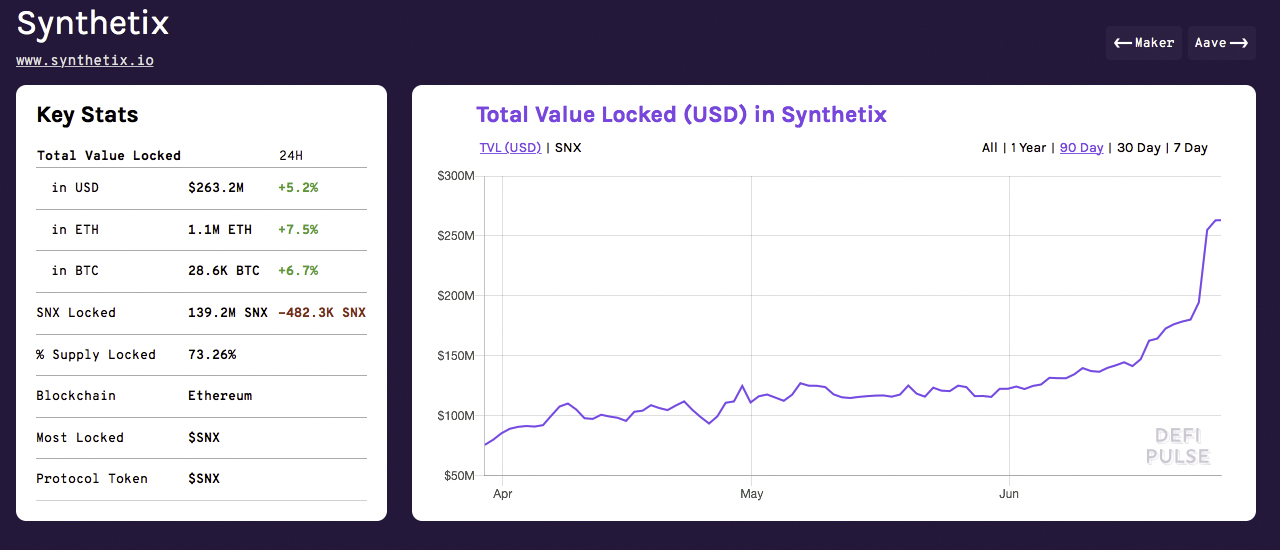
Task: Click the Blockchain row label
Action: click(76, 396)
